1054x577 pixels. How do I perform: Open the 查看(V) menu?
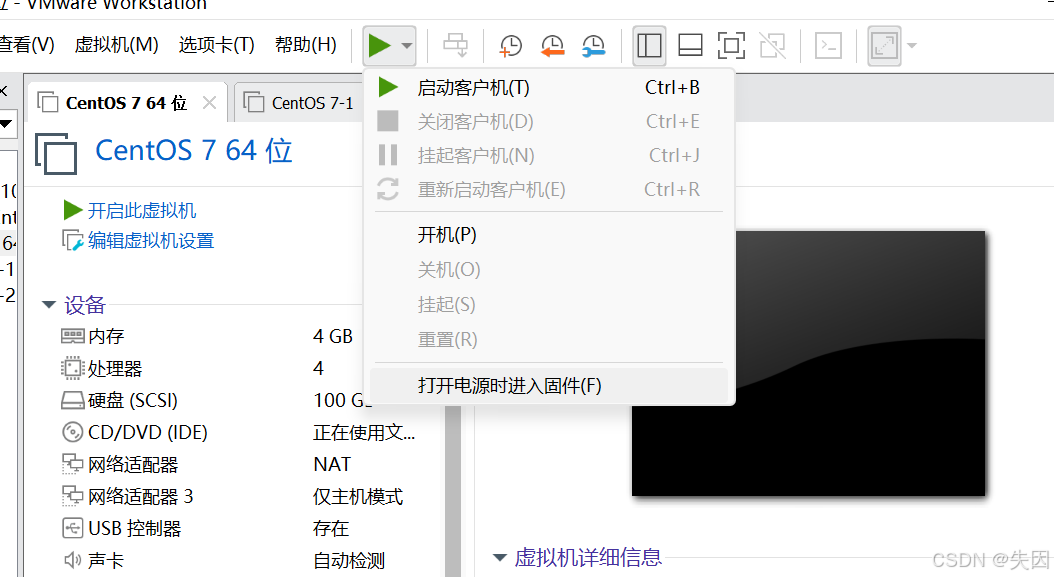click(27, 45)
